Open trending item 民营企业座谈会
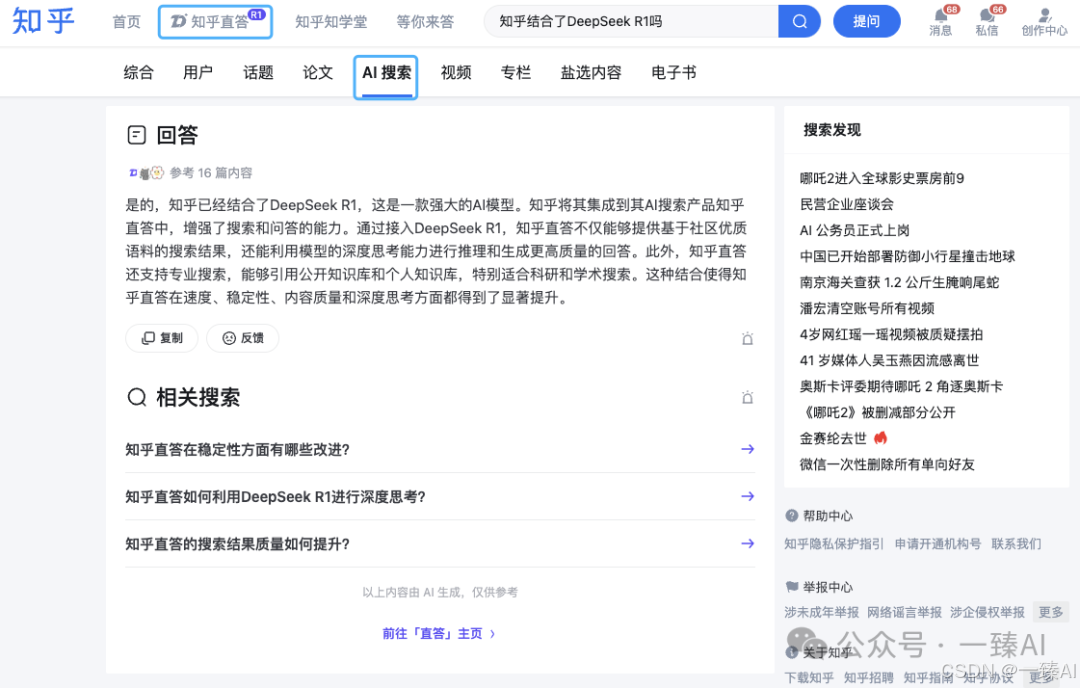Image resolution: width=1080 pixels, height=688 pixels. click(847, 205)
